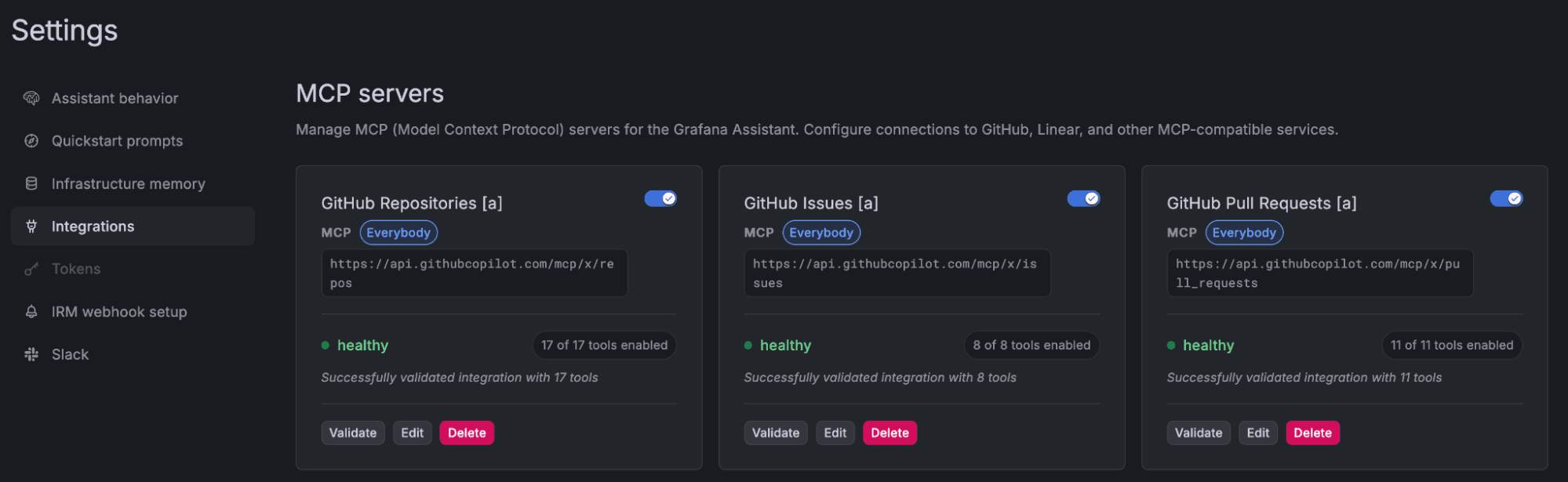Click the Tokens key icon

(31, 269)
